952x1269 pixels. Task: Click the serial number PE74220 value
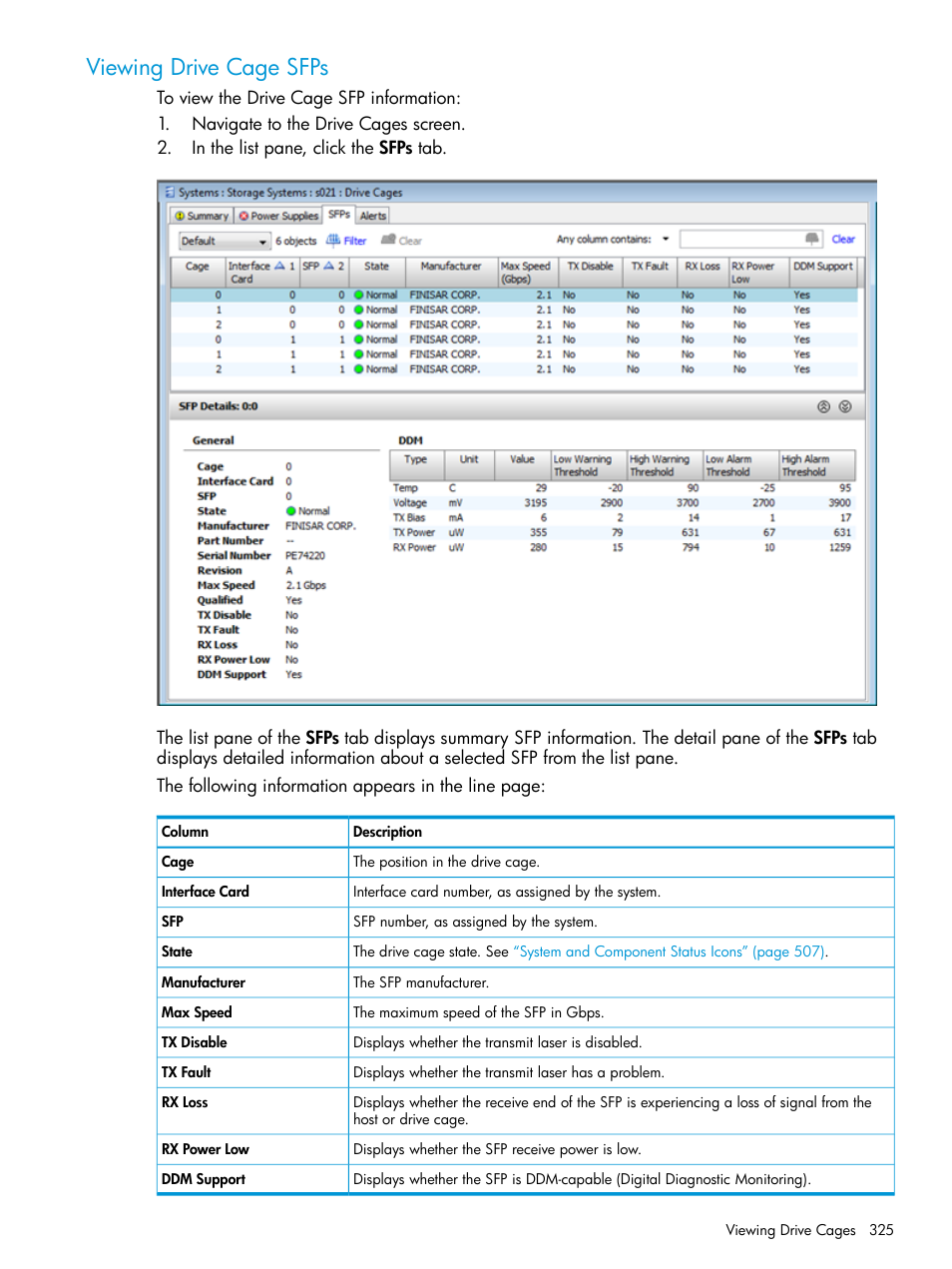pyautogui.click(x=305, y=556)
